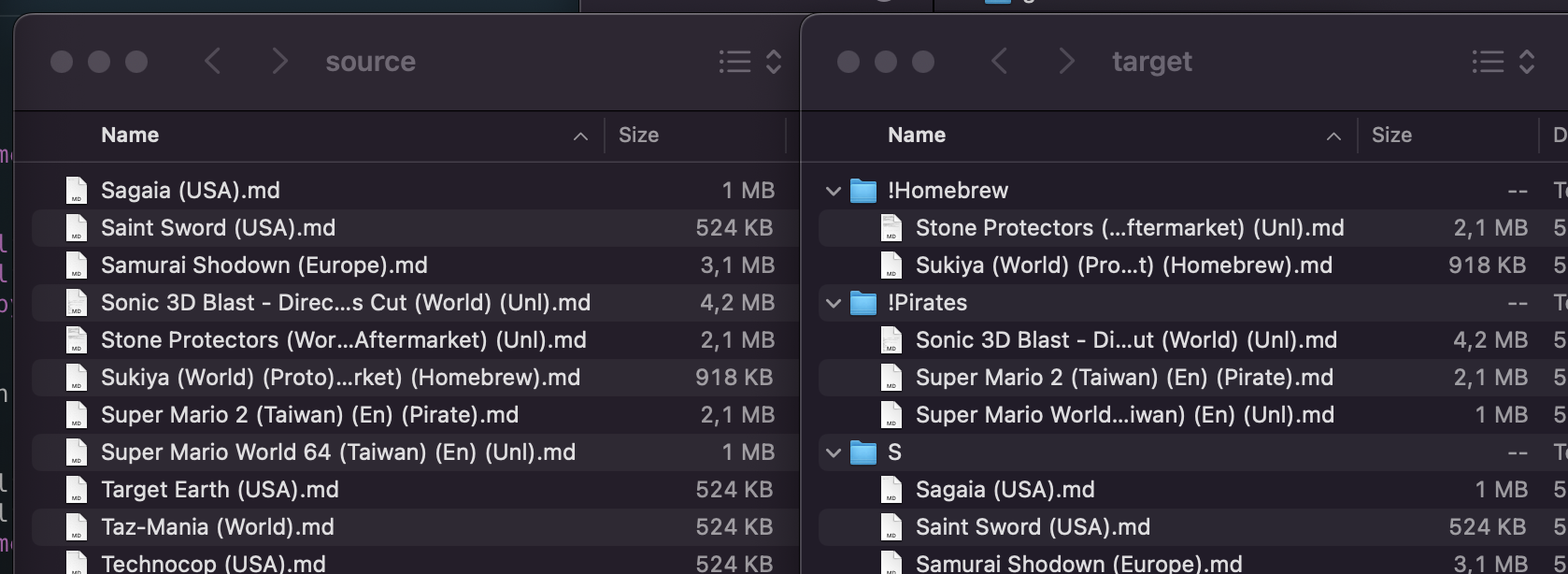Select the !Homebrew folder icon
1568x574 pixels.
pyautogui.click(x=863, y=191)
